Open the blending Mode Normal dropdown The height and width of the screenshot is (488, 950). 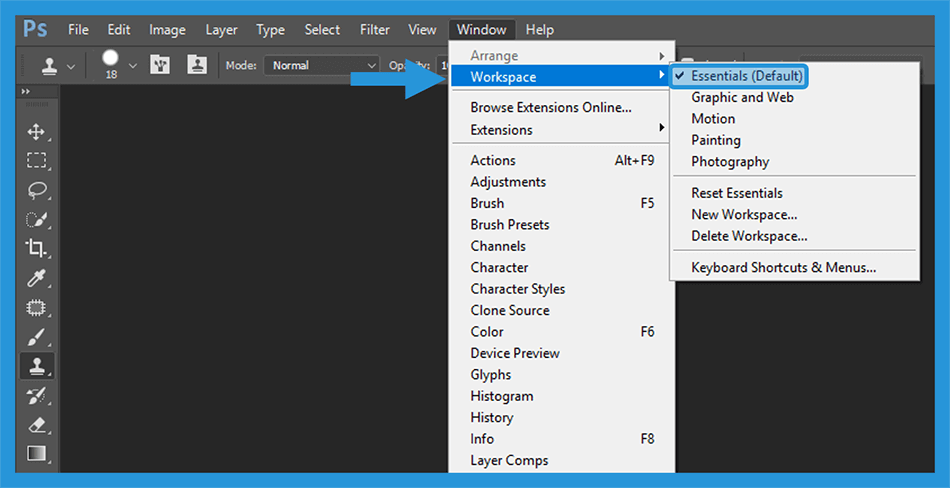pos(322,65)
